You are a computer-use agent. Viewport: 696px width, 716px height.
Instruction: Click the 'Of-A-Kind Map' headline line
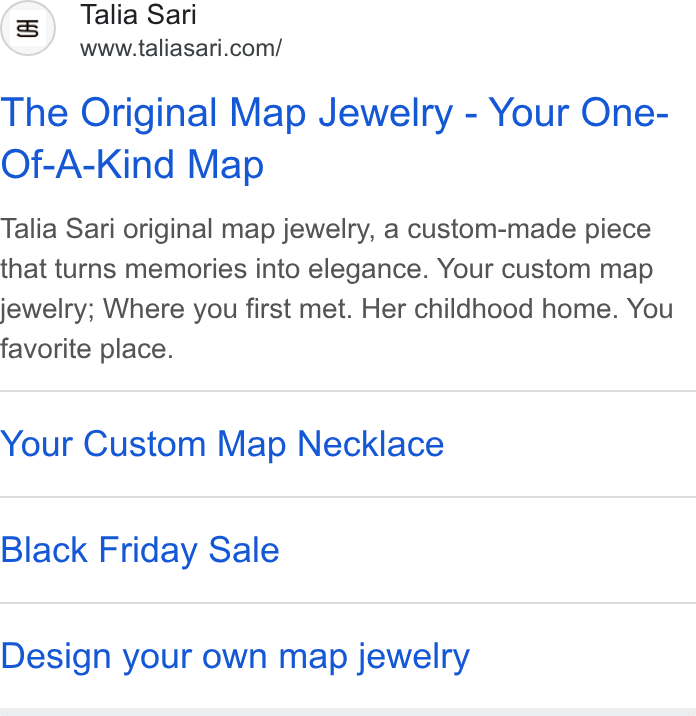(132, 164)
